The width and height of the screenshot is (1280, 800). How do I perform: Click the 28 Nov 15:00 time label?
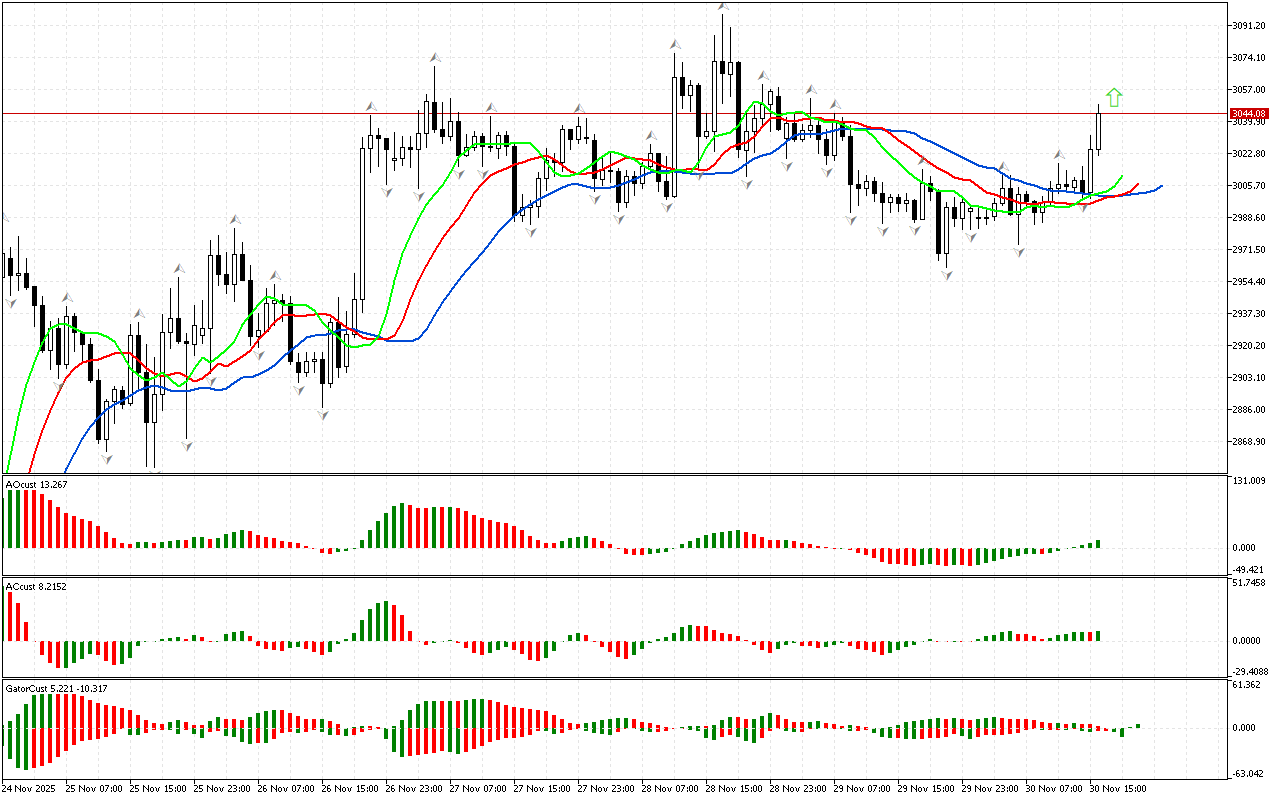735,788
